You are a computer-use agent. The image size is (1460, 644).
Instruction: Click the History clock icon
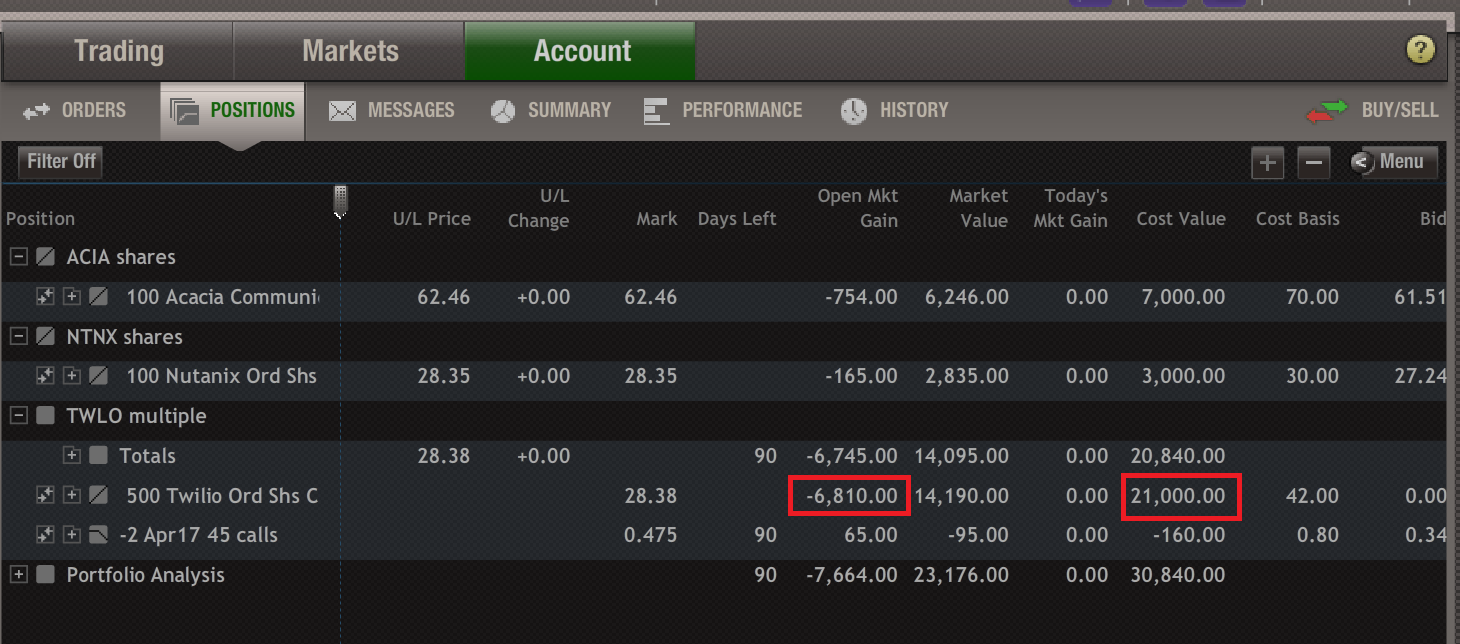[854, 111]
